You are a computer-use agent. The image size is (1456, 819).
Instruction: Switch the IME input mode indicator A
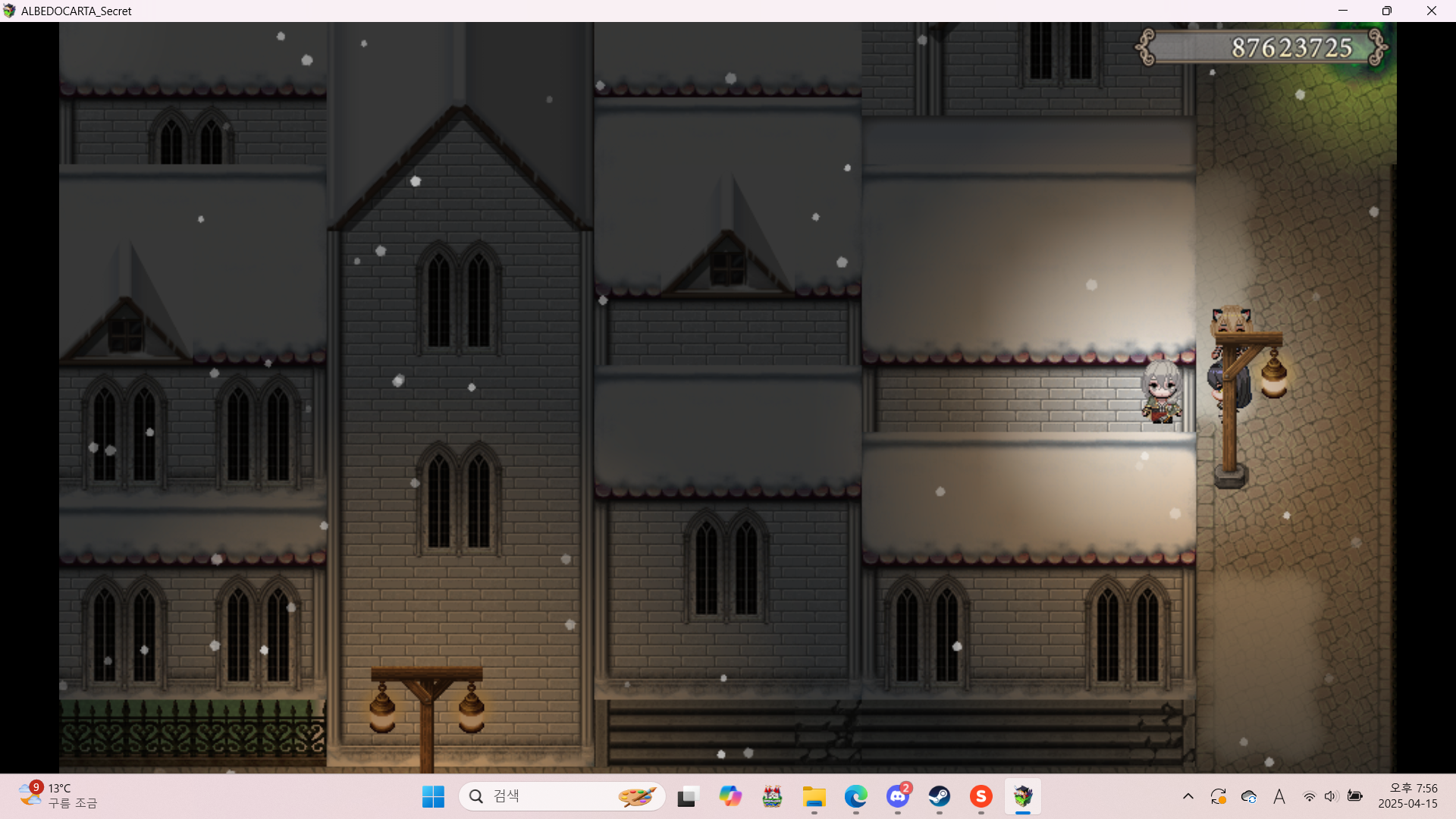click(x=1279, y=796)
